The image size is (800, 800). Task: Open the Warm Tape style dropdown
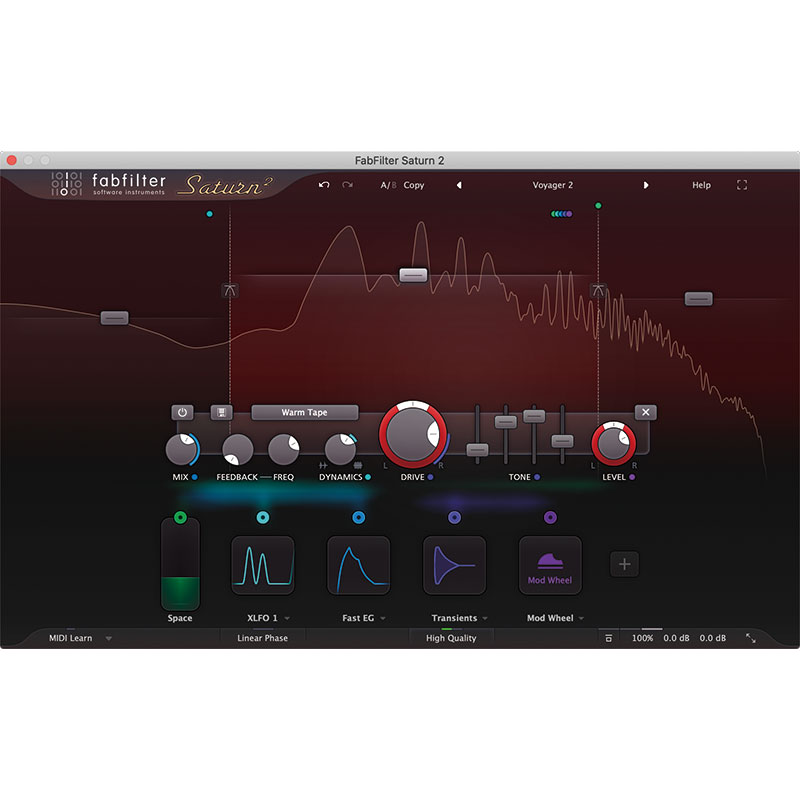[x=305, y=412]
